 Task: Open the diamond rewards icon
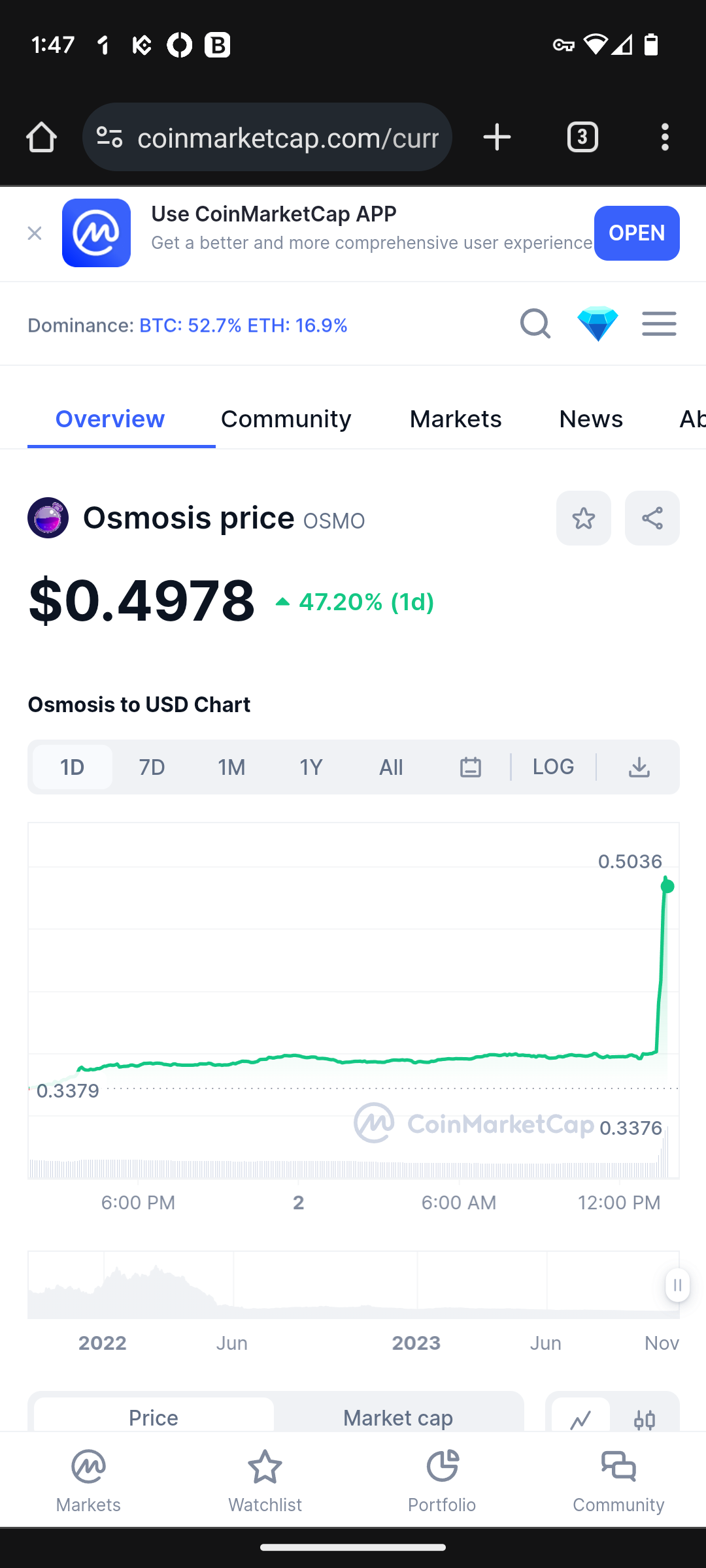pos(597,323)
